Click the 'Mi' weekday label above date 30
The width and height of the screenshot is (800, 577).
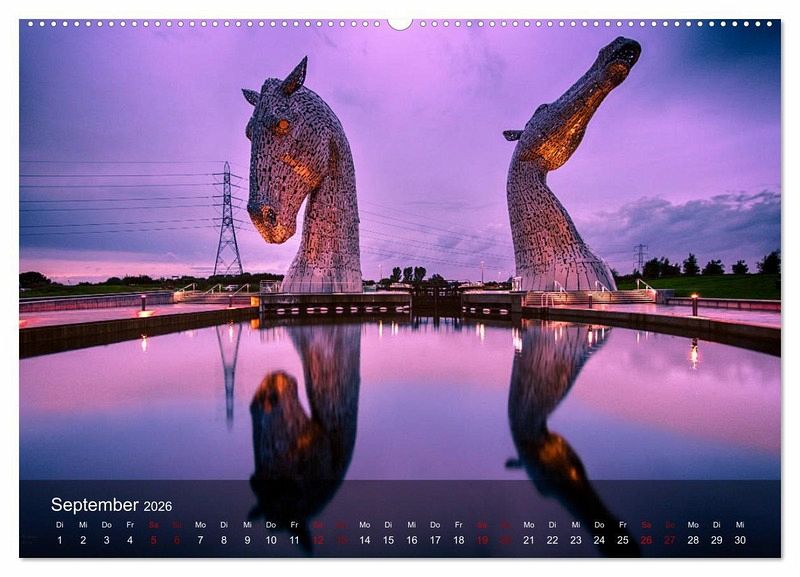click(740, 525)
